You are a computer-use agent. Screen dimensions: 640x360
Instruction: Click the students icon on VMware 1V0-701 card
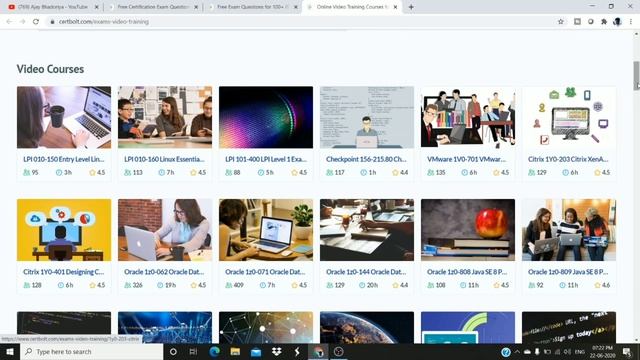[431, 173]
